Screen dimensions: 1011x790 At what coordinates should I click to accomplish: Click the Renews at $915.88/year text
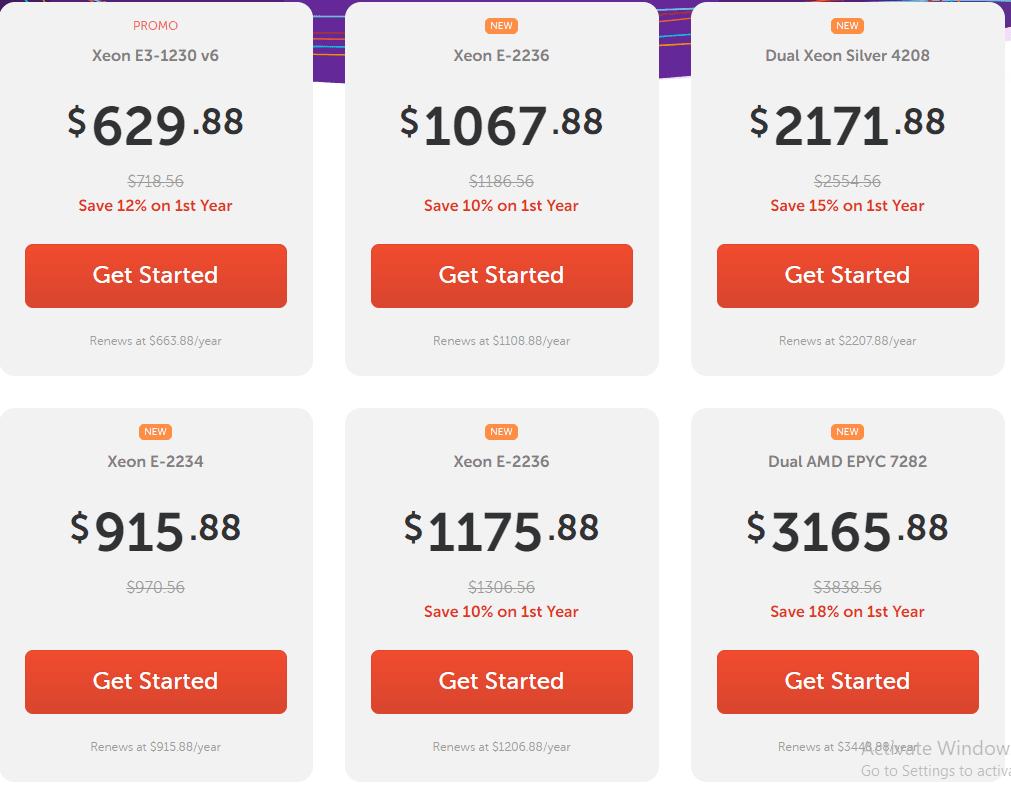click(x=155, y=747)
